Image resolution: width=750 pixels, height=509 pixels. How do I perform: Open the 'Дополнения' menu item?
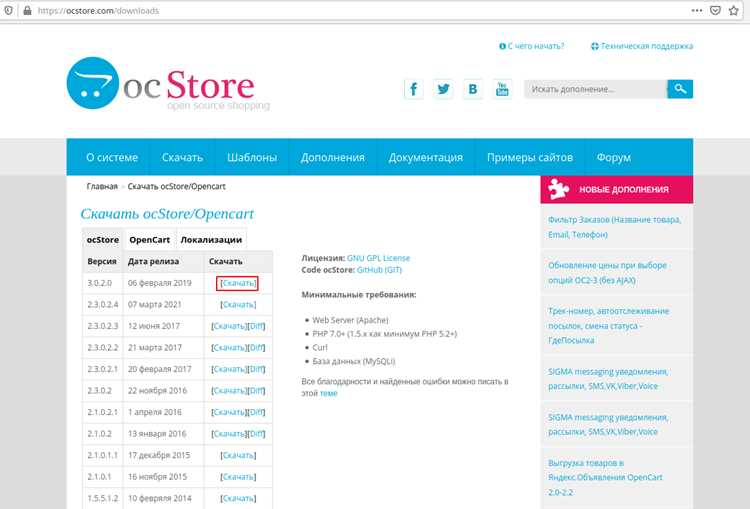(x=333, y=157)
